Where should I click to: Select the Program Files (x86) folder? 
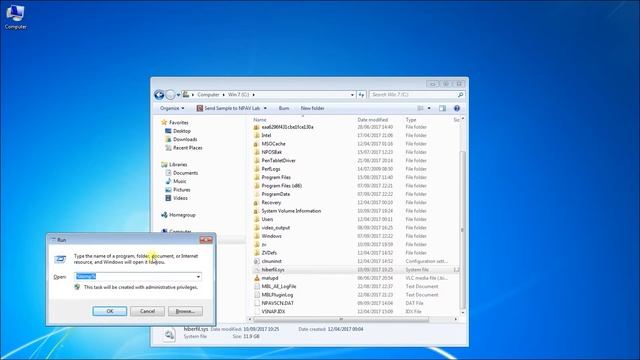(281, 186)
